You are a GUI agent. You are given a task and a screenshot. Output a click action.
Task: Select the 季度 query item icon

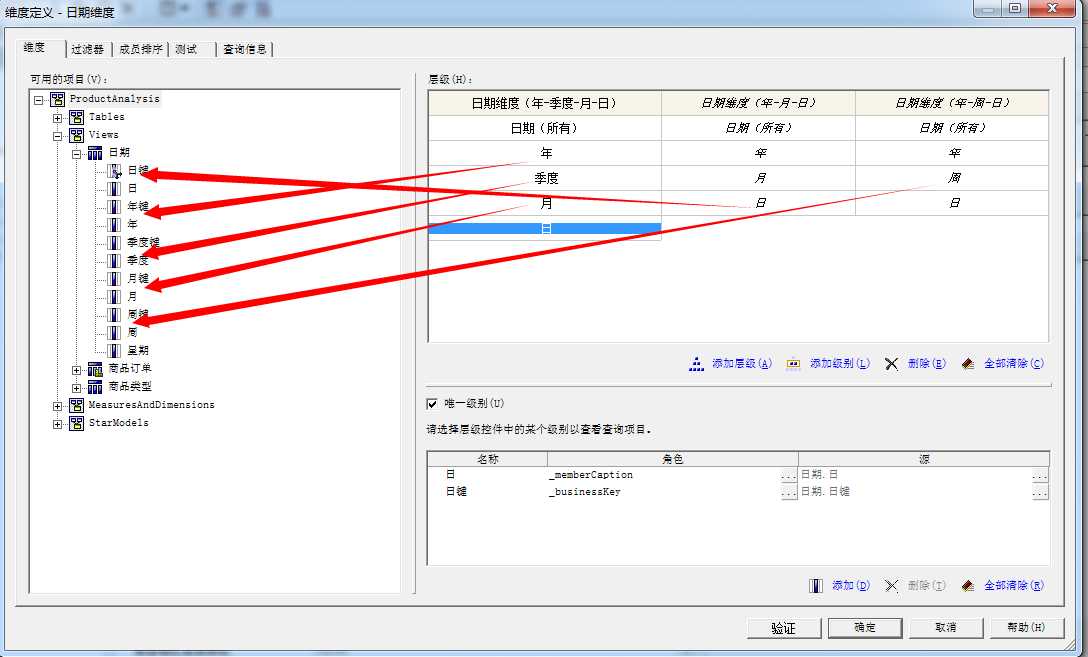114,261
